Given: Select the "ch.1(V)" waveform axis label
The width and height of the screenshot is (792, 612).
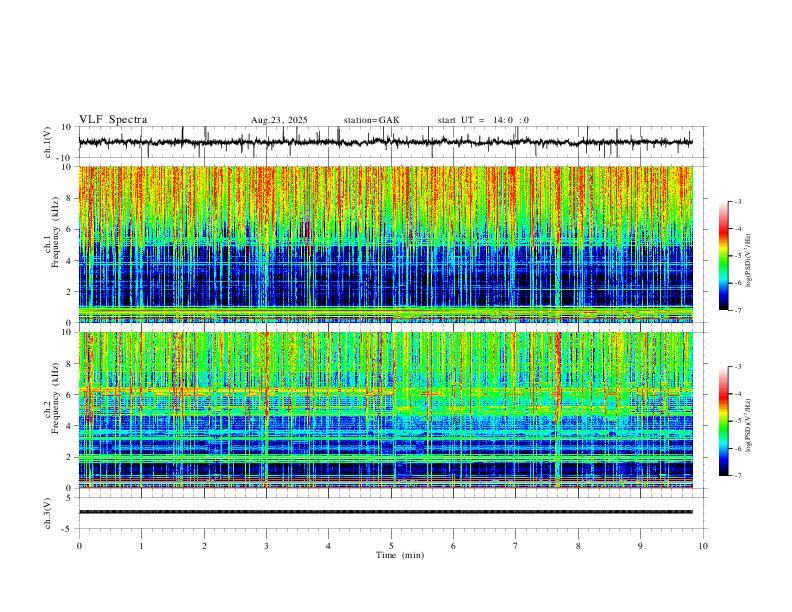Looking at the screenshot, I should click(48, 142).
